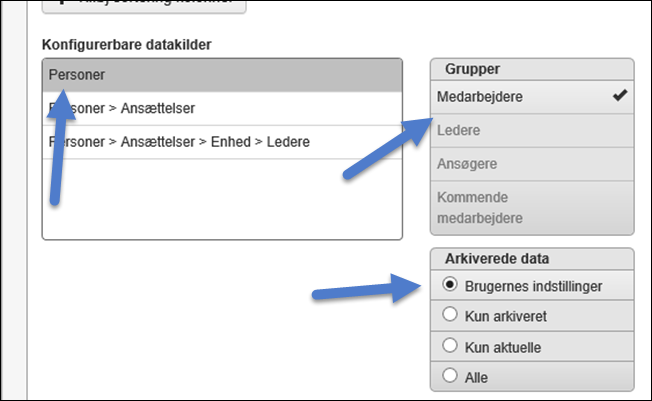Viewport: 652px width, 401px height.
Task: Click the 'Arkiverede data' panel header
Action: 531,259
